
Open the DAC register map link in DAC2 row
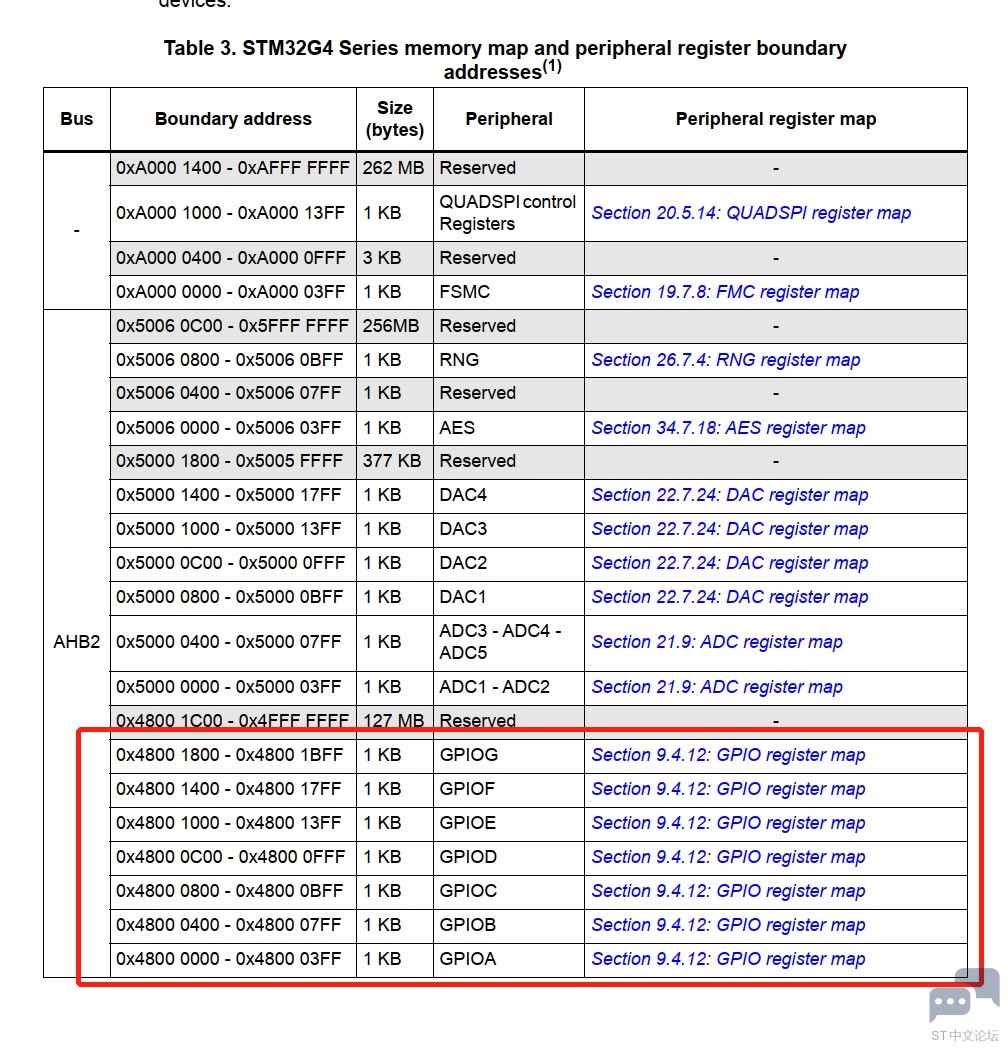[x=729, y=563]
